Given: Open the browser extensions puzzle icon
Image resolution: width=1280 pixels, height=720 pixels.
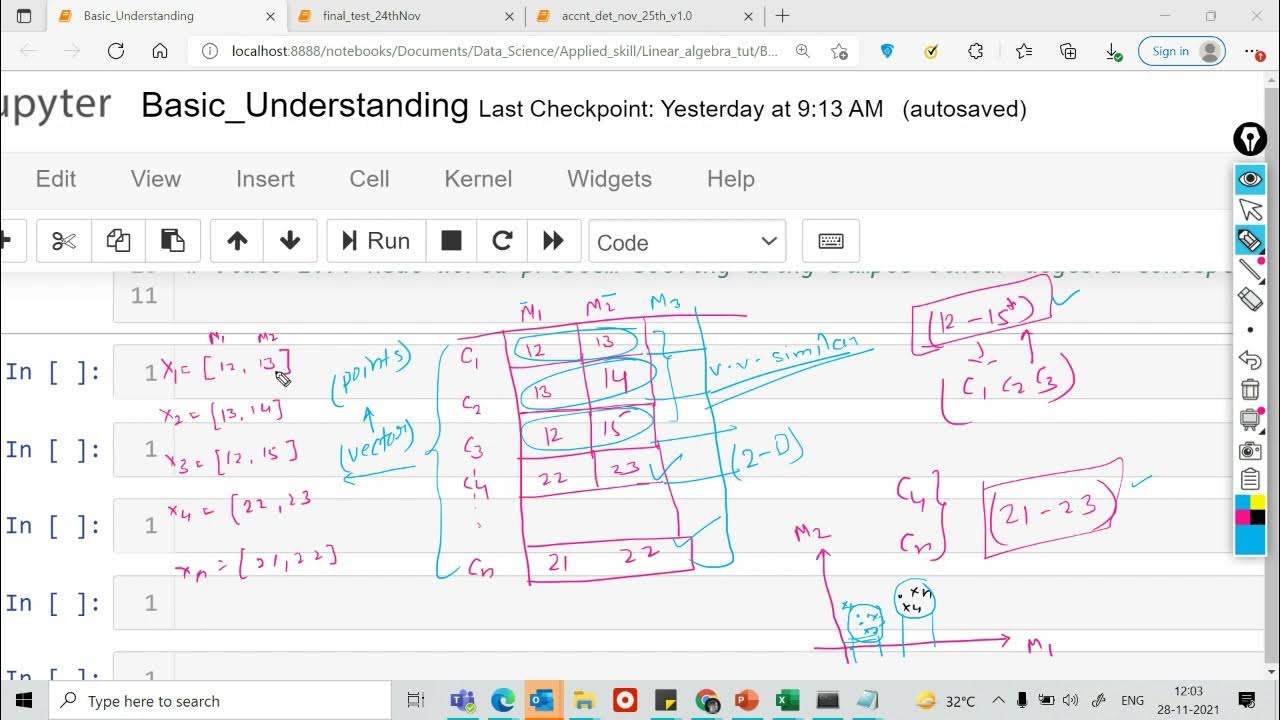Looking at the screenshot, I should click(x=976, y=51).
